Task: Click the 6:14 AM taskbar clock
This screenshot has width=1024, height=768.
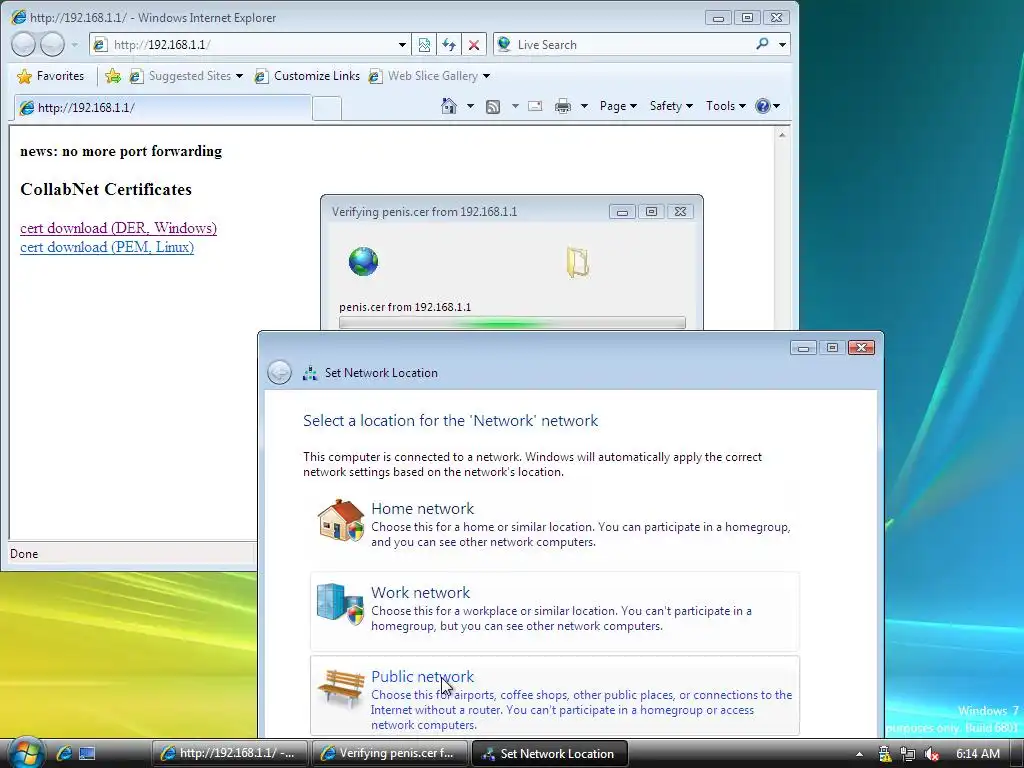Action: pos(978,754)
